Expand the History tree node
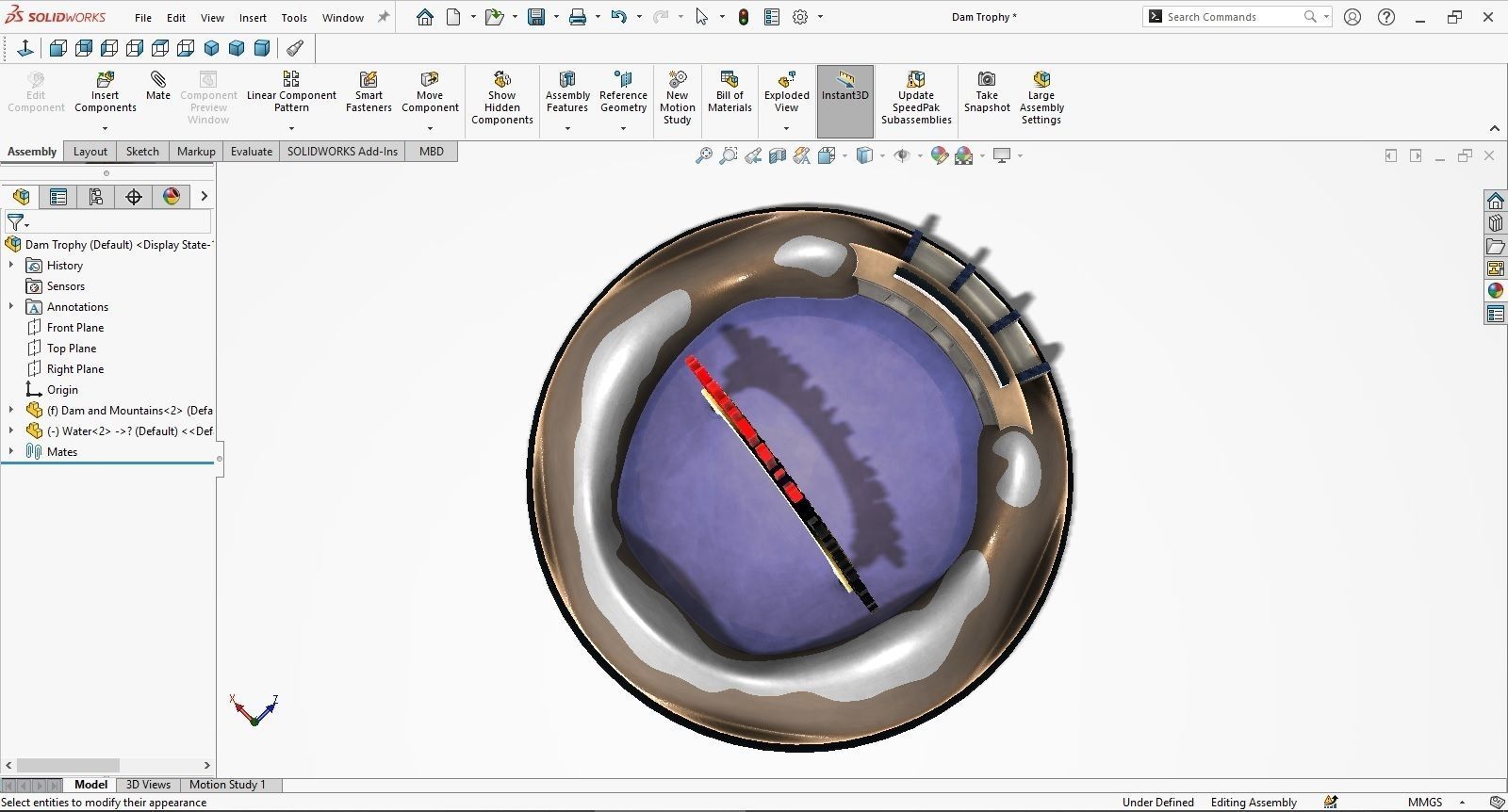The image size is (1508, 812). pos(11,266)
